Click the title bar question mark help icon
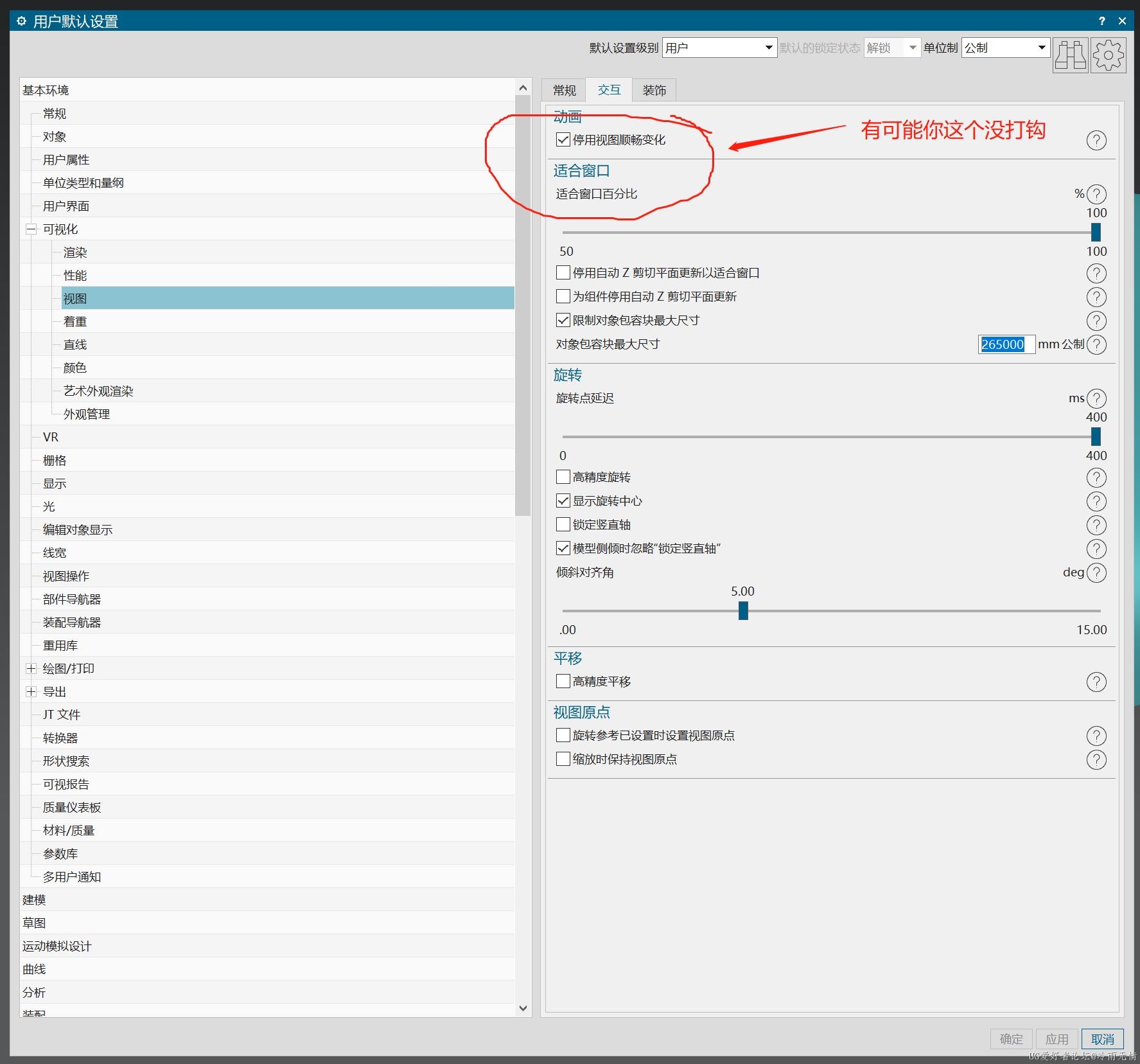This screenshot has height=1064, width=1140. (x=1102, y=21)
